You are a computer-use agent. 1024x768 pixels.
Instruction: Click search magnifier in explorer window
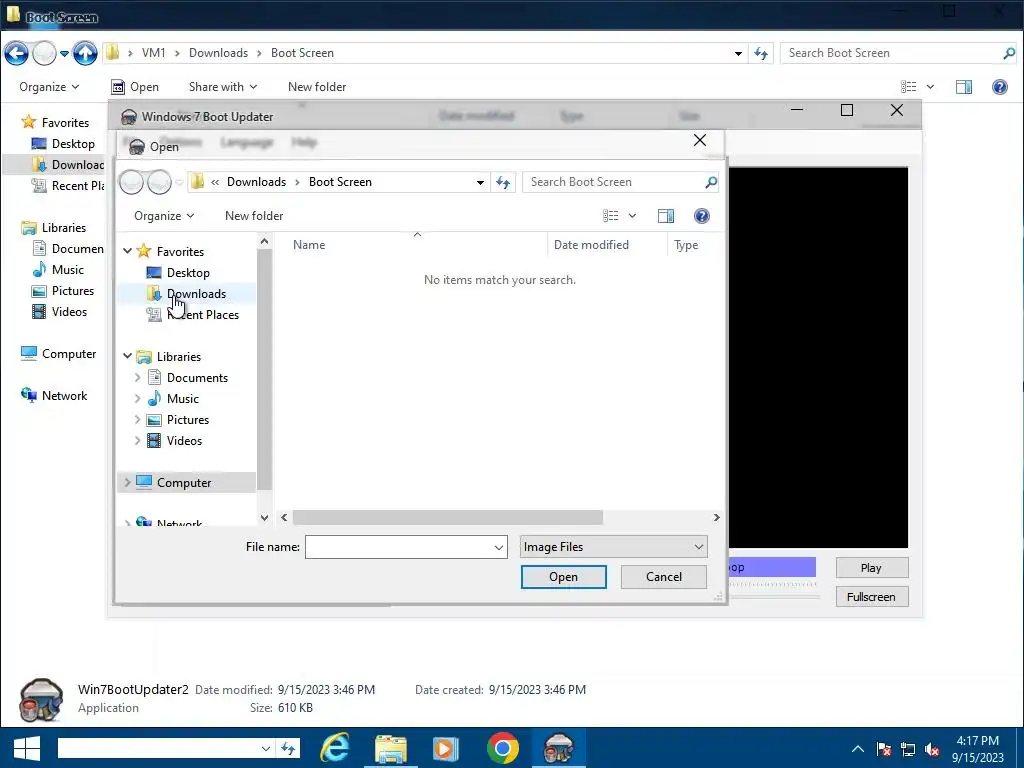pos(1009,54)
